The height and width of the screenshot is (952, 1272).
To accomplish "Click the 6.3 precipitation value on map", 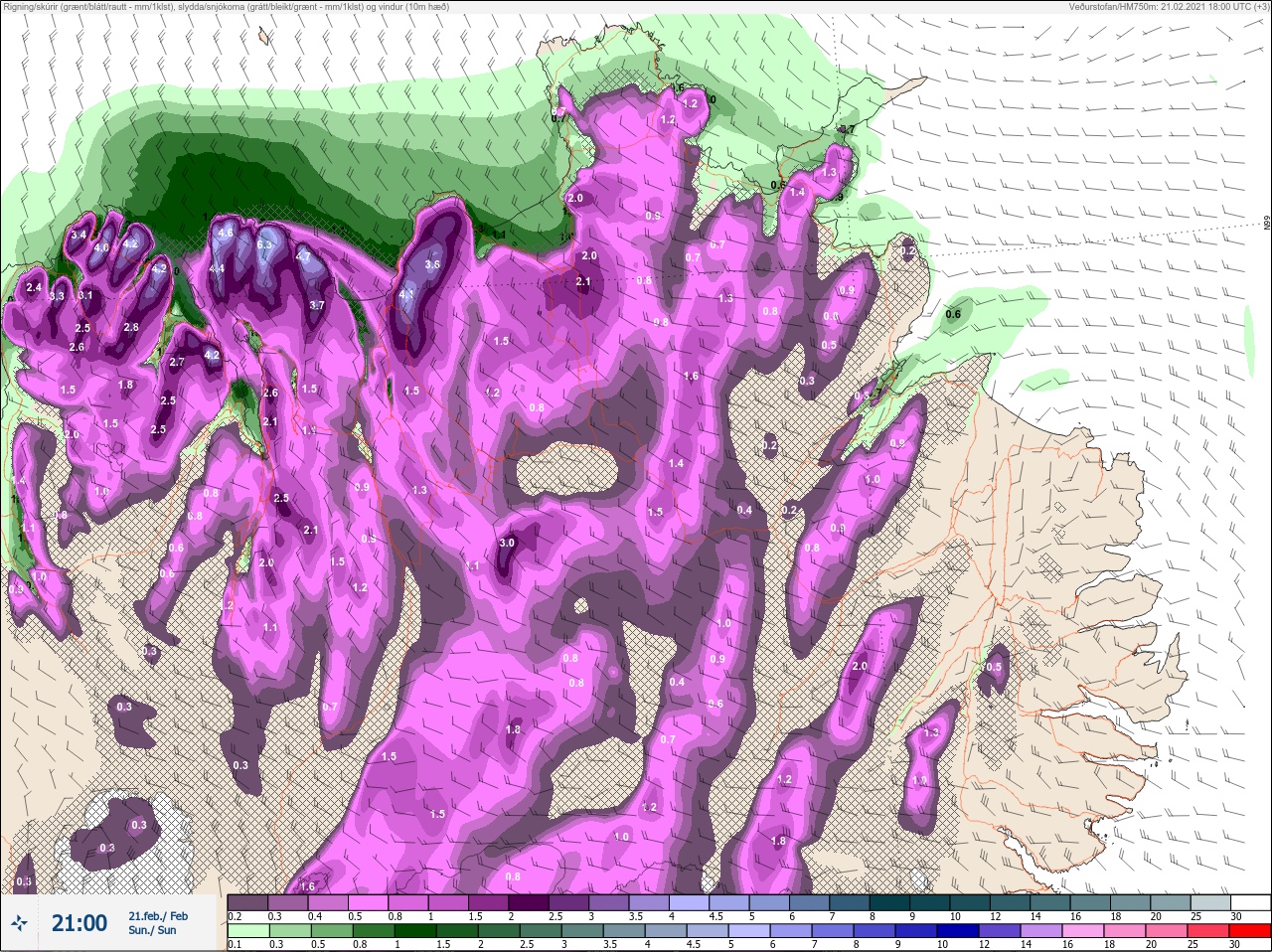I will point(264,244).
